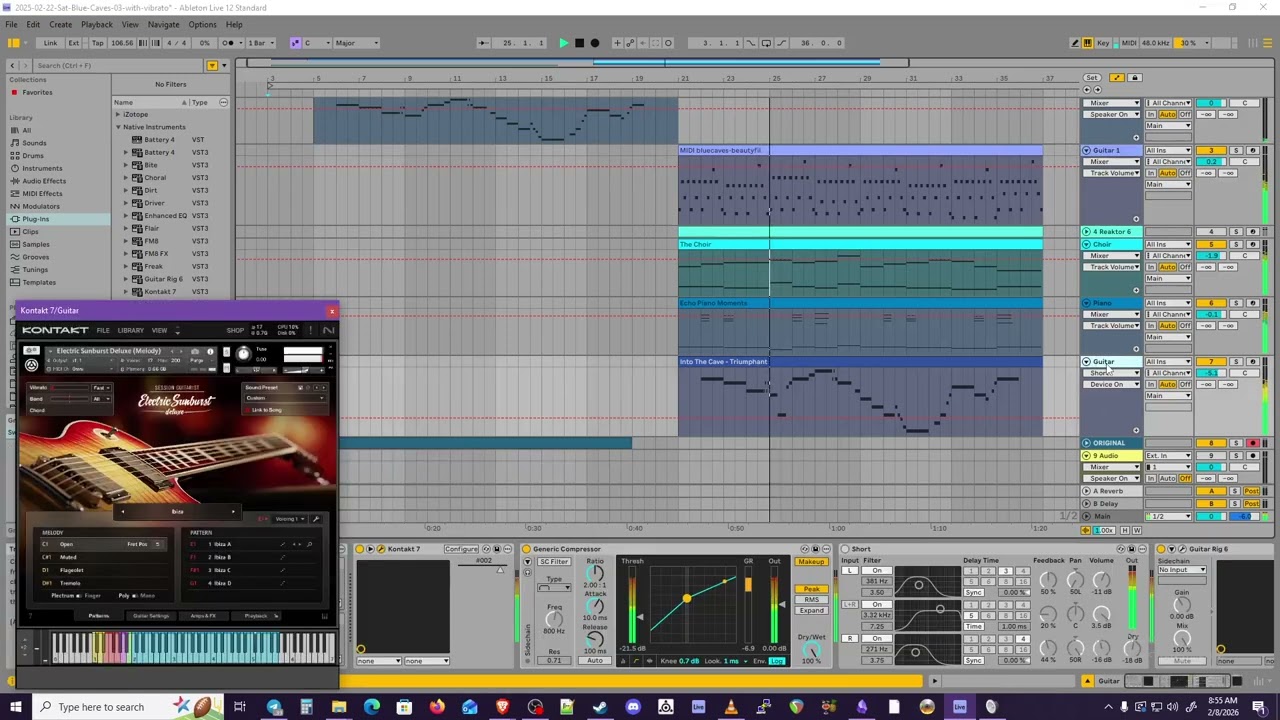
Task: Switch to Amps & FX tab
Action: coord(203,616)
